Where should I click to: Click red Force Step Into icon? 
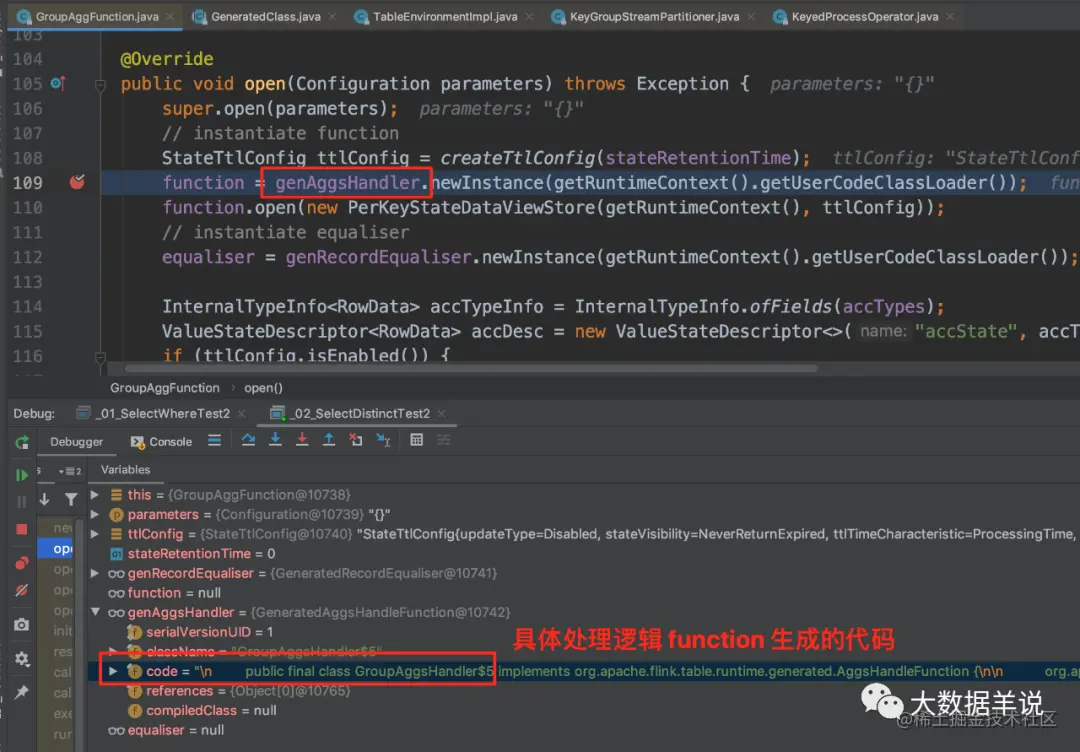tap(302, 440)
